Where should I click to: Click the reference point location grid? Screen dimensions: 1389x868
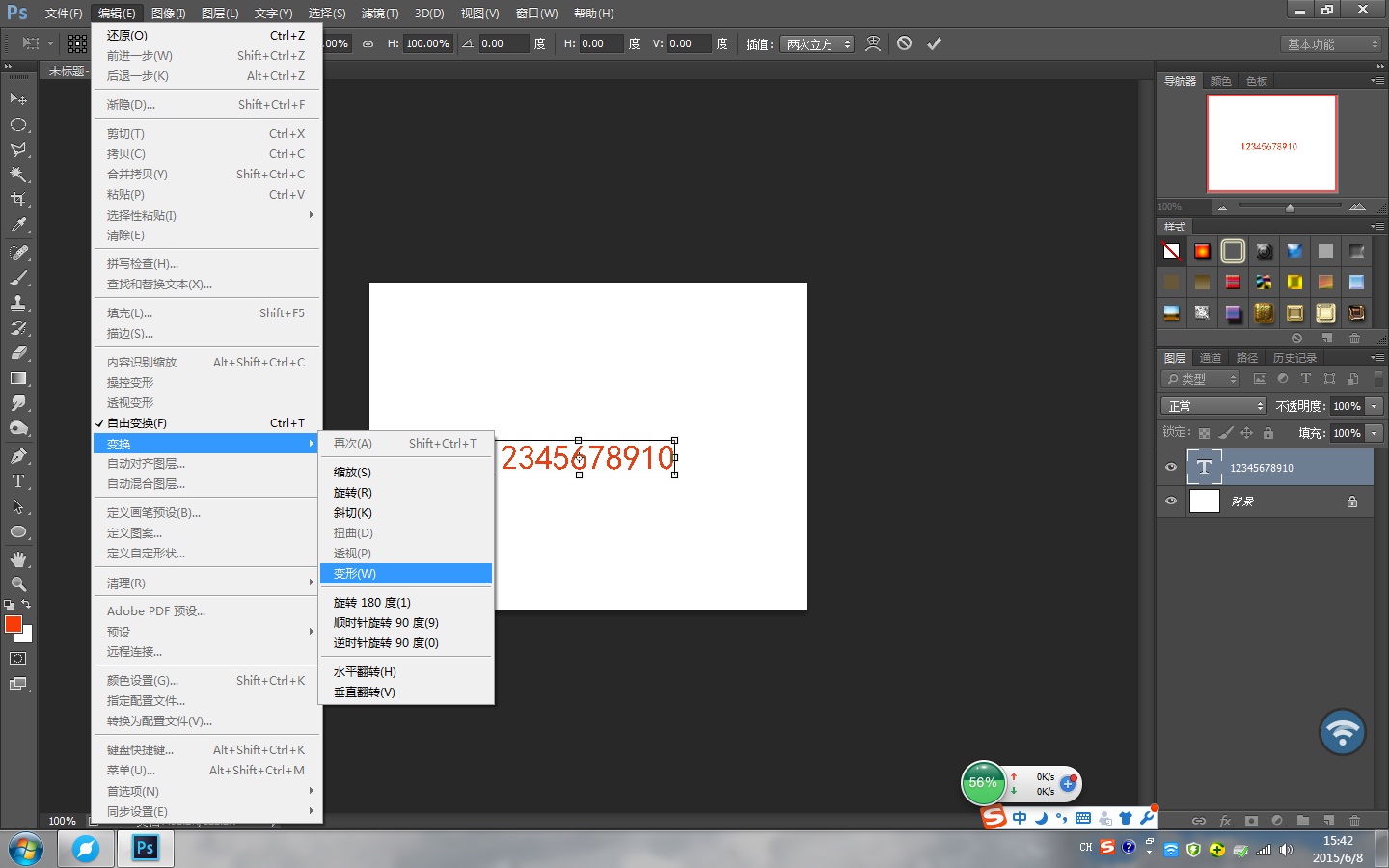[x=78, y=43]
